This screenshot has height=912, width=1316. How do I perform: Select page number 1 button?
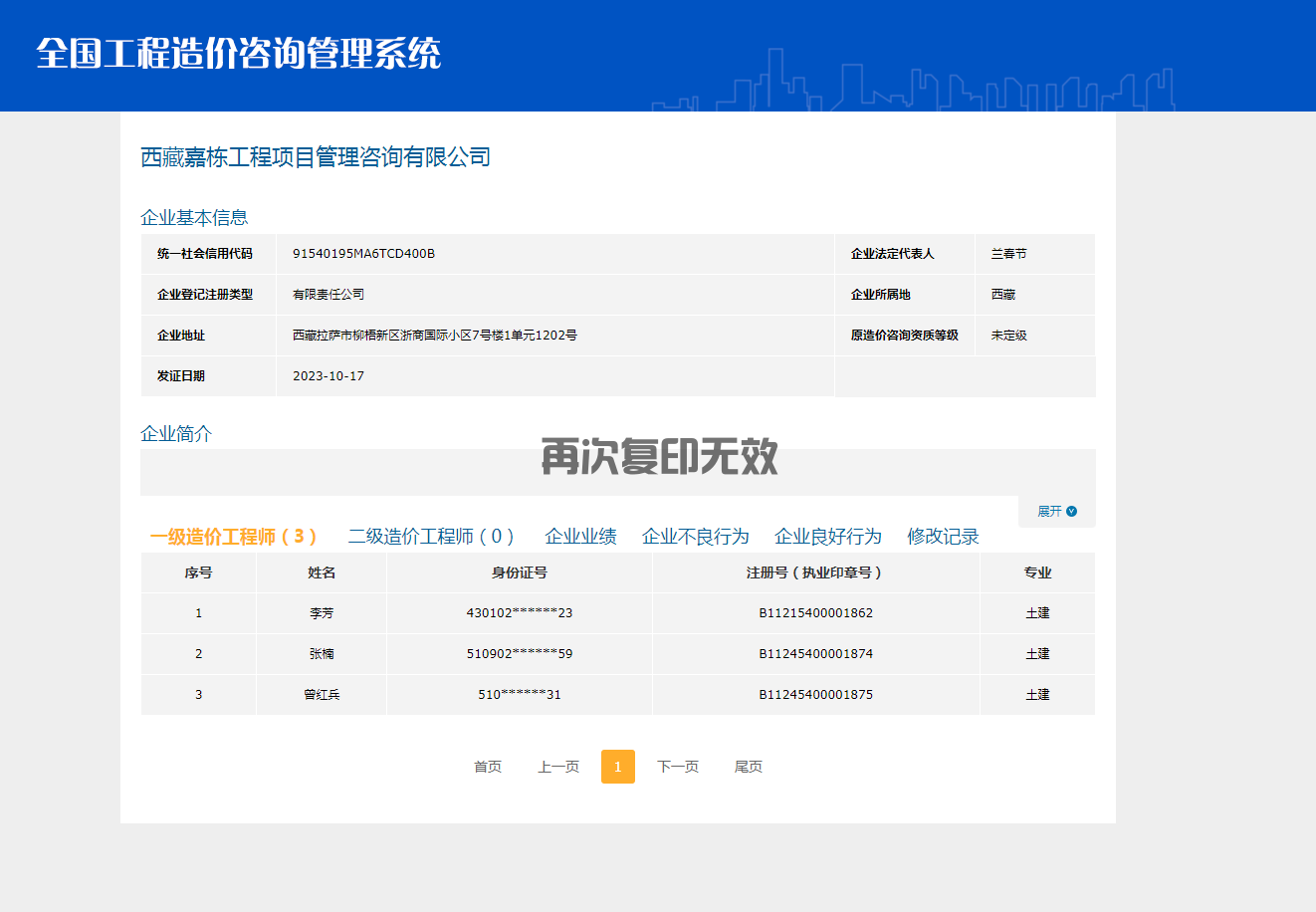[x=618, y=767]
